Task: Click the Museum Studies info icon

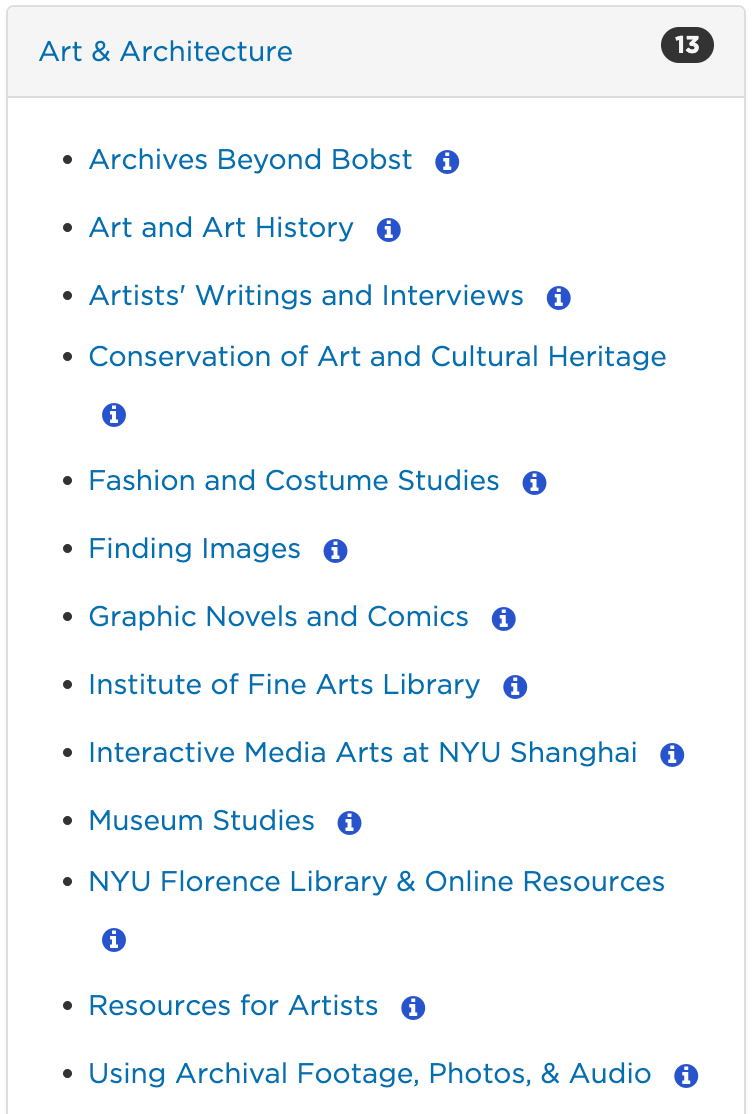Action: point(349,823)
